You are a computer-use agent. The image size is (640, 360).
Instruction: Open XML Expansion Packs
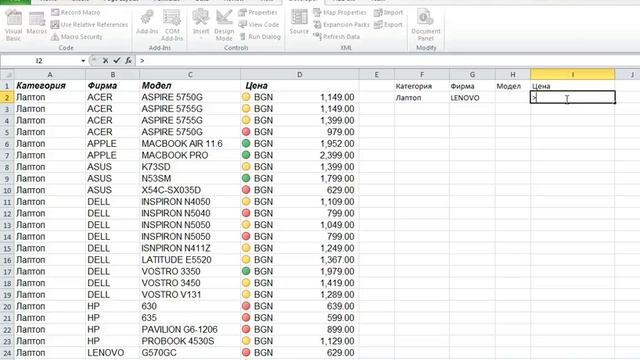(341, 25)
